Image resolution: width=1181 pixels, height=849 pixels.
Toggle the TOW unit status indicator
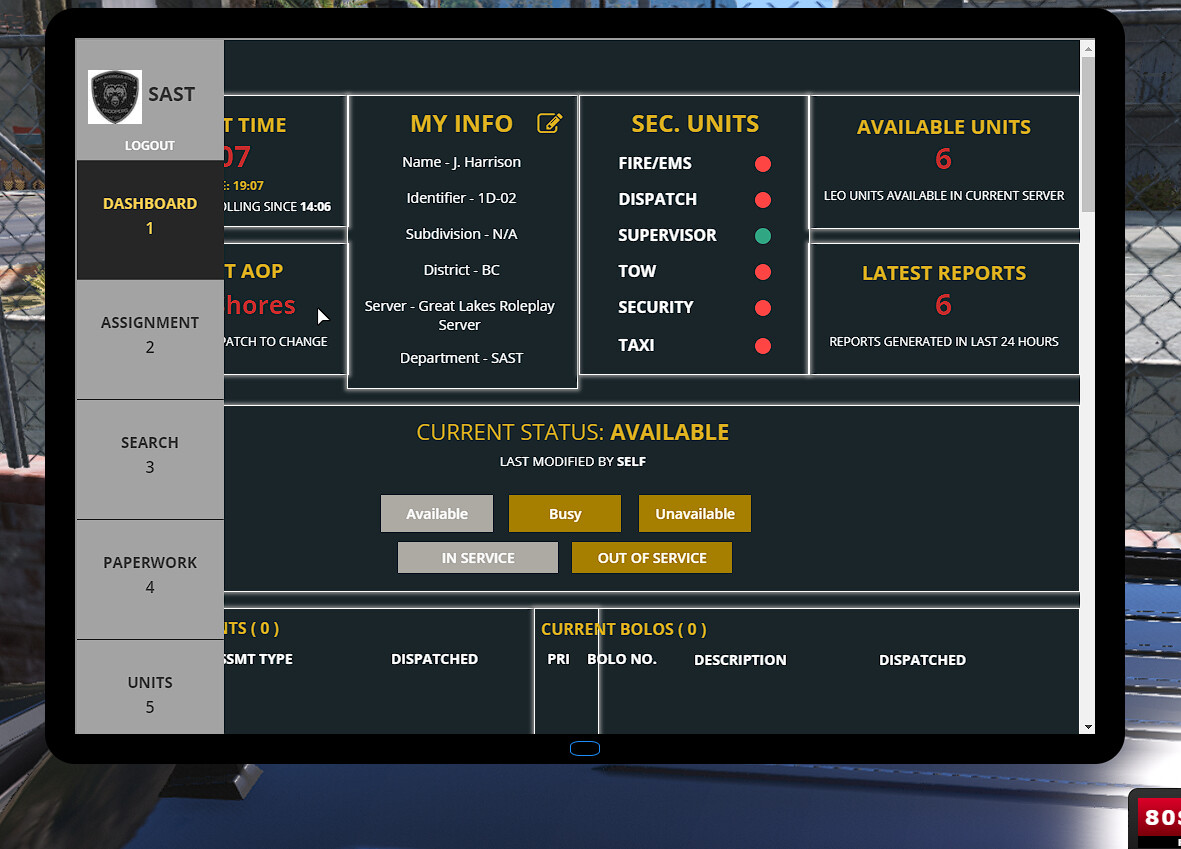point(763,271)
